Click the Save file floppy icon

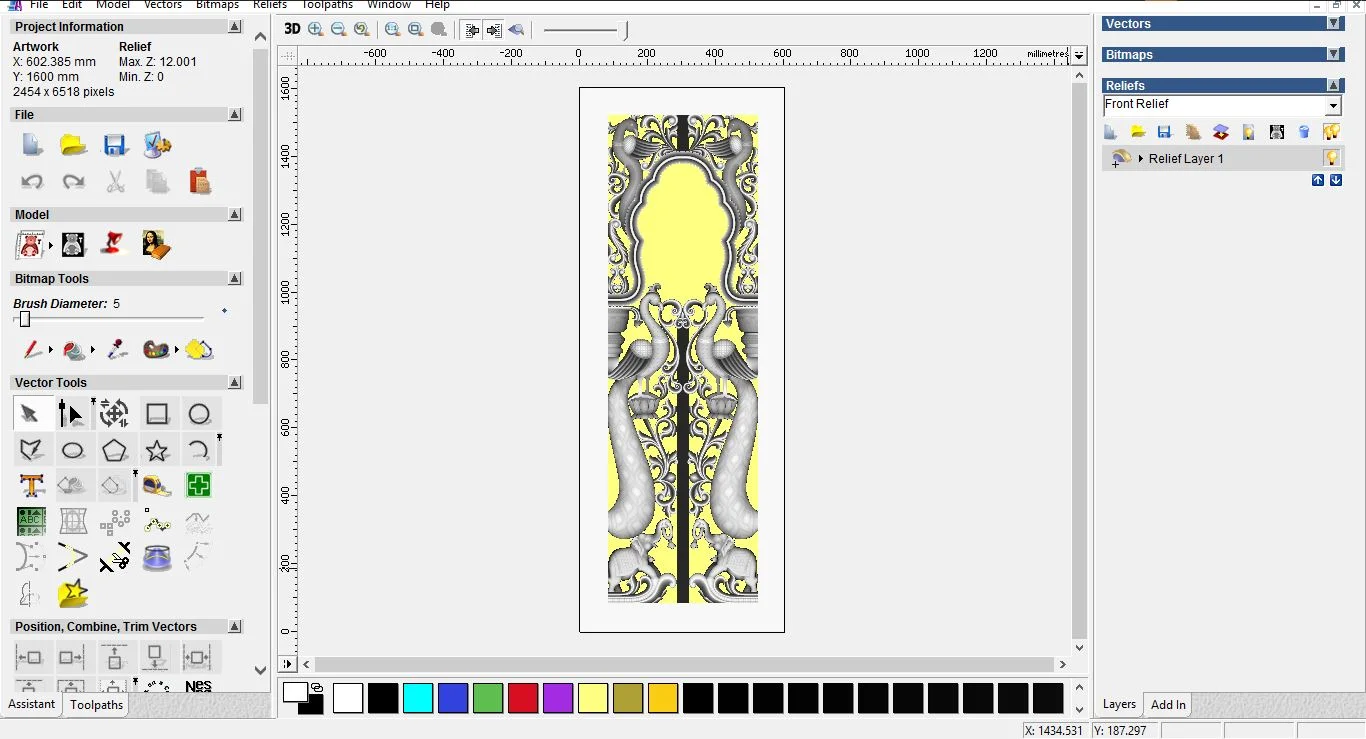115,145
